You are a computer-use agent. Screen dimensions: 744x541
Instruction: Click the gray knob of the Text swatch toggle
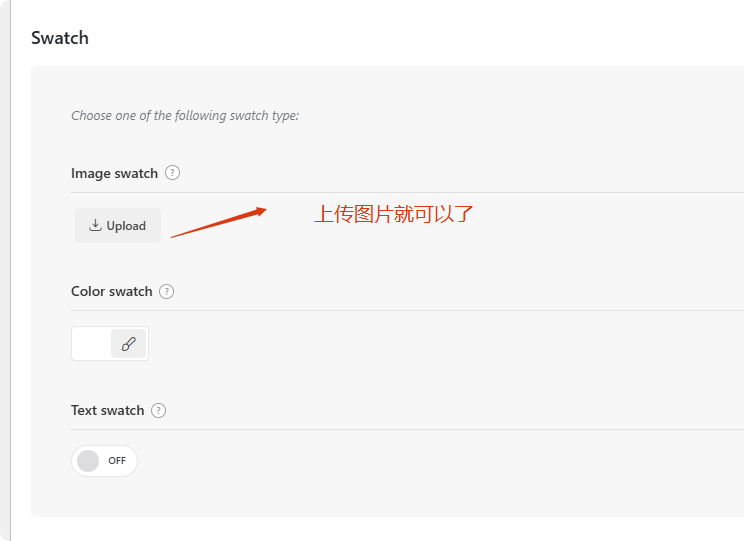88,461
